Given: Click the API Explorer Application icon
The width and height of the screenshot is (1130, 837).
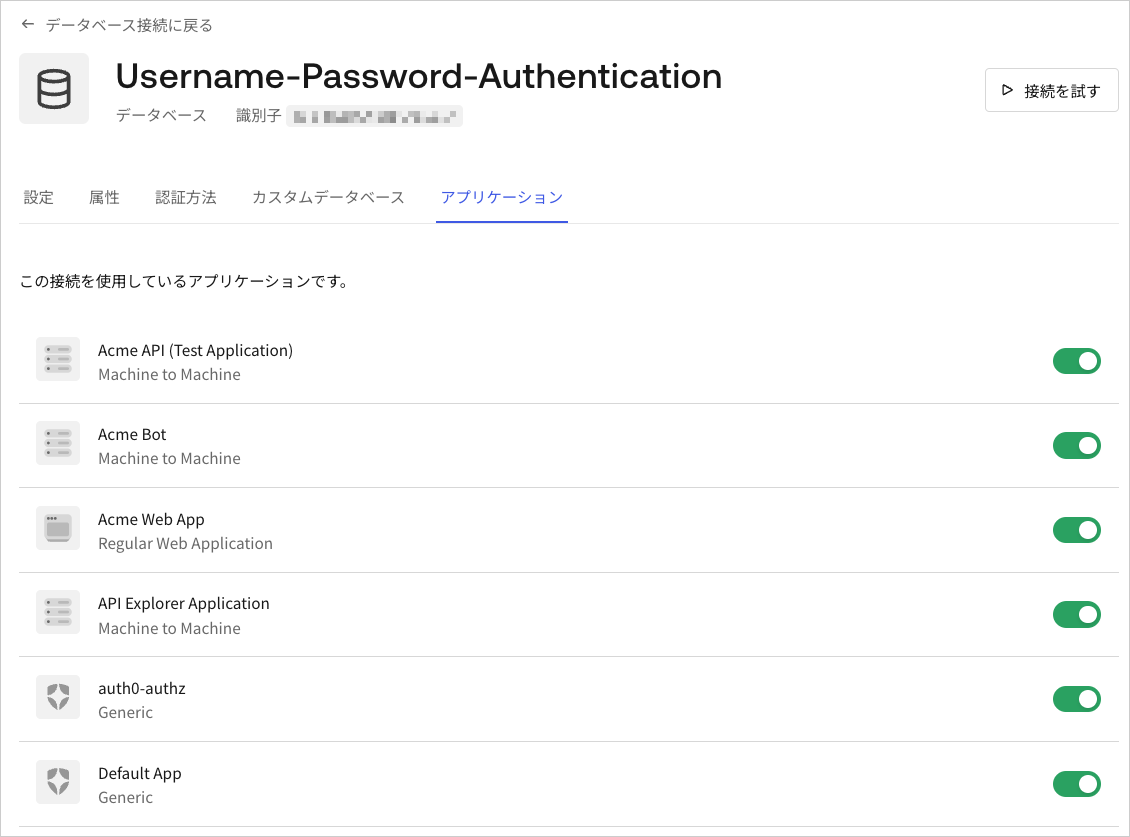Looking at the screenshot, I should click(58, 612).
